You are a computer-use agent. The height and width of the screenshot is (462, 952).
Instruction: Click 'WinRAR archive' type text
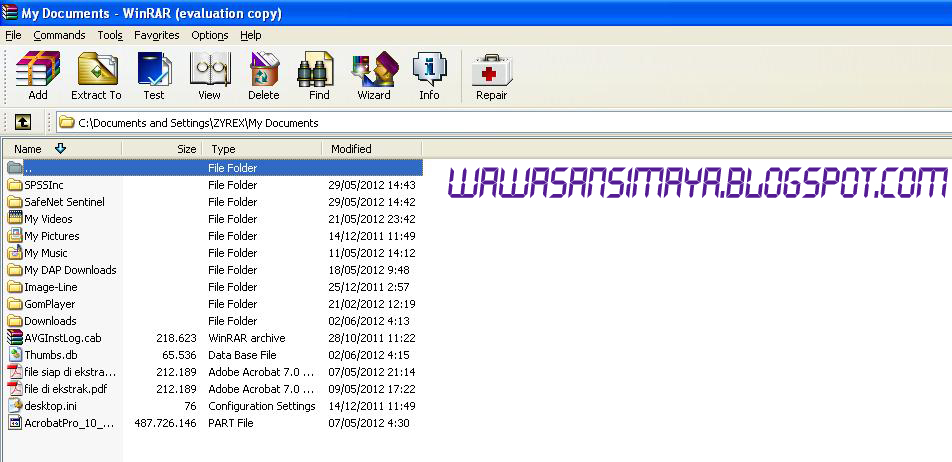pos(246,338)
